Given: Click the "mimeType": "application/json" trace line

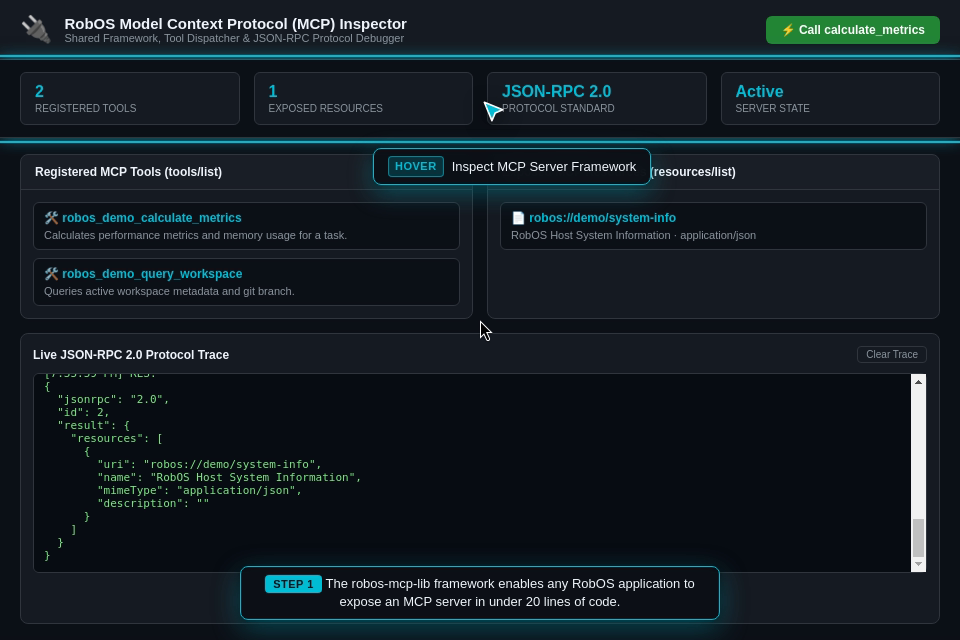Looking at the screenshot, I should click(x=200, y=490).
